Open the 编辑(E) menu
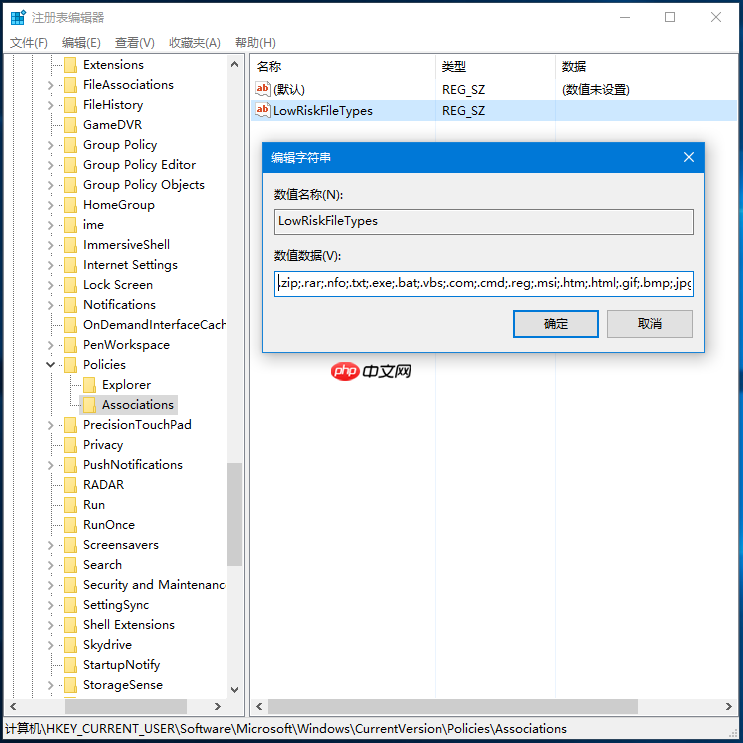 point(81,43)
